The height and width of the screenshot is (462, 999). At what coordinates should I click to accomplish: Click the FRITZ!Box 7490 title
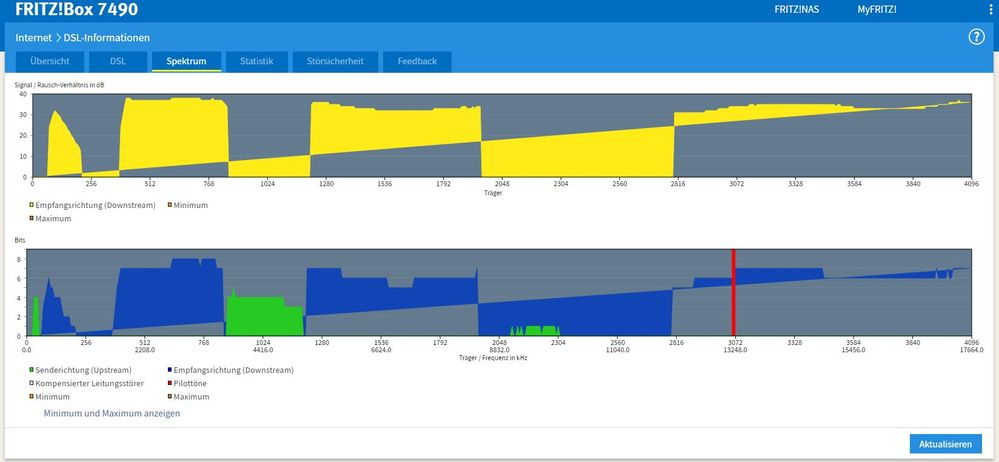pos(76,10)
